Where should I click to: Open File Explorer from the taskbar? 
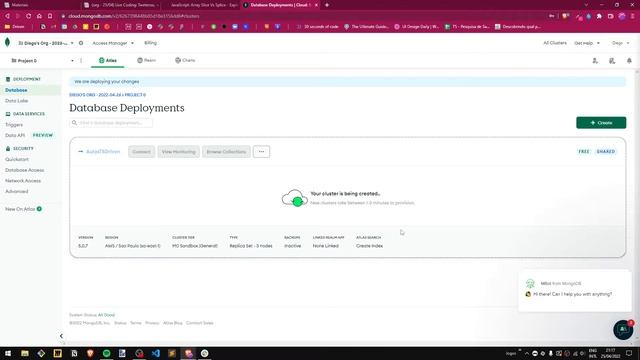pos(25,353)
